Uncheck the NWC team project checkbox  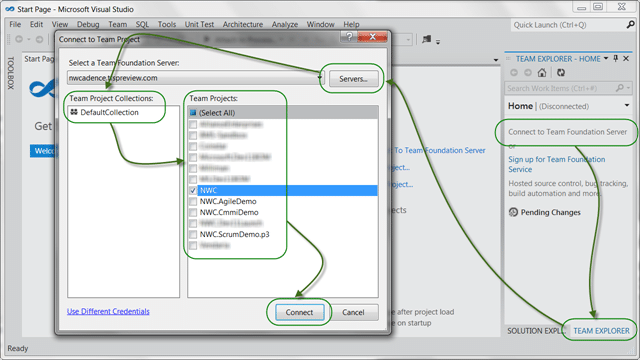tap(193, 190)
